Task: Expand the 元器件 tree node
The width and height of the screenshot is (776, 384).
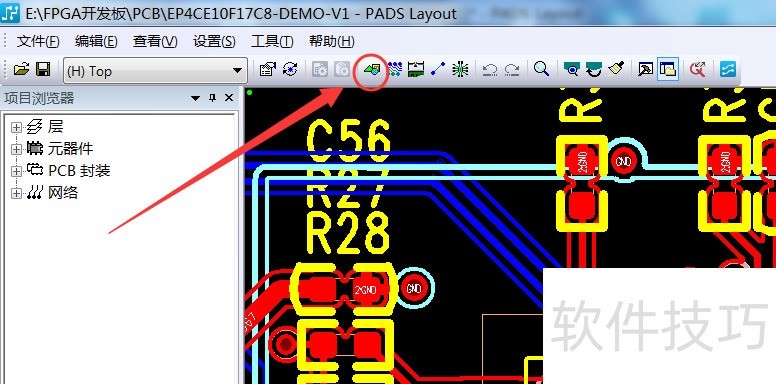Action: pyautogui.click(x=16, y=149)
